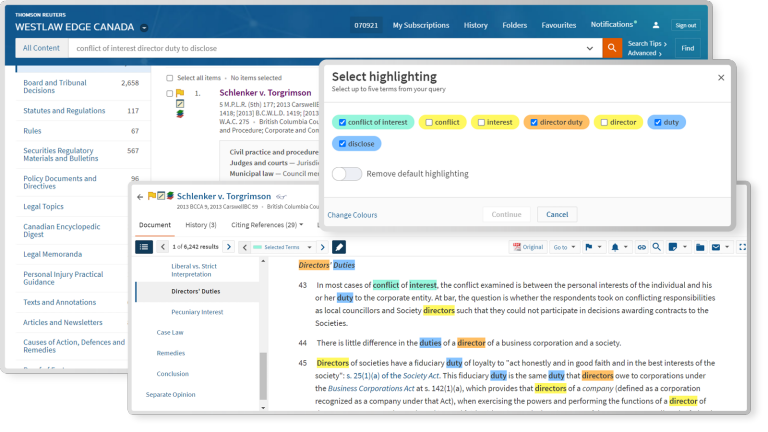This screenshot has width=768, height=432.
Task: Expand the alert bell dropdown arrow
Action: 625,247
